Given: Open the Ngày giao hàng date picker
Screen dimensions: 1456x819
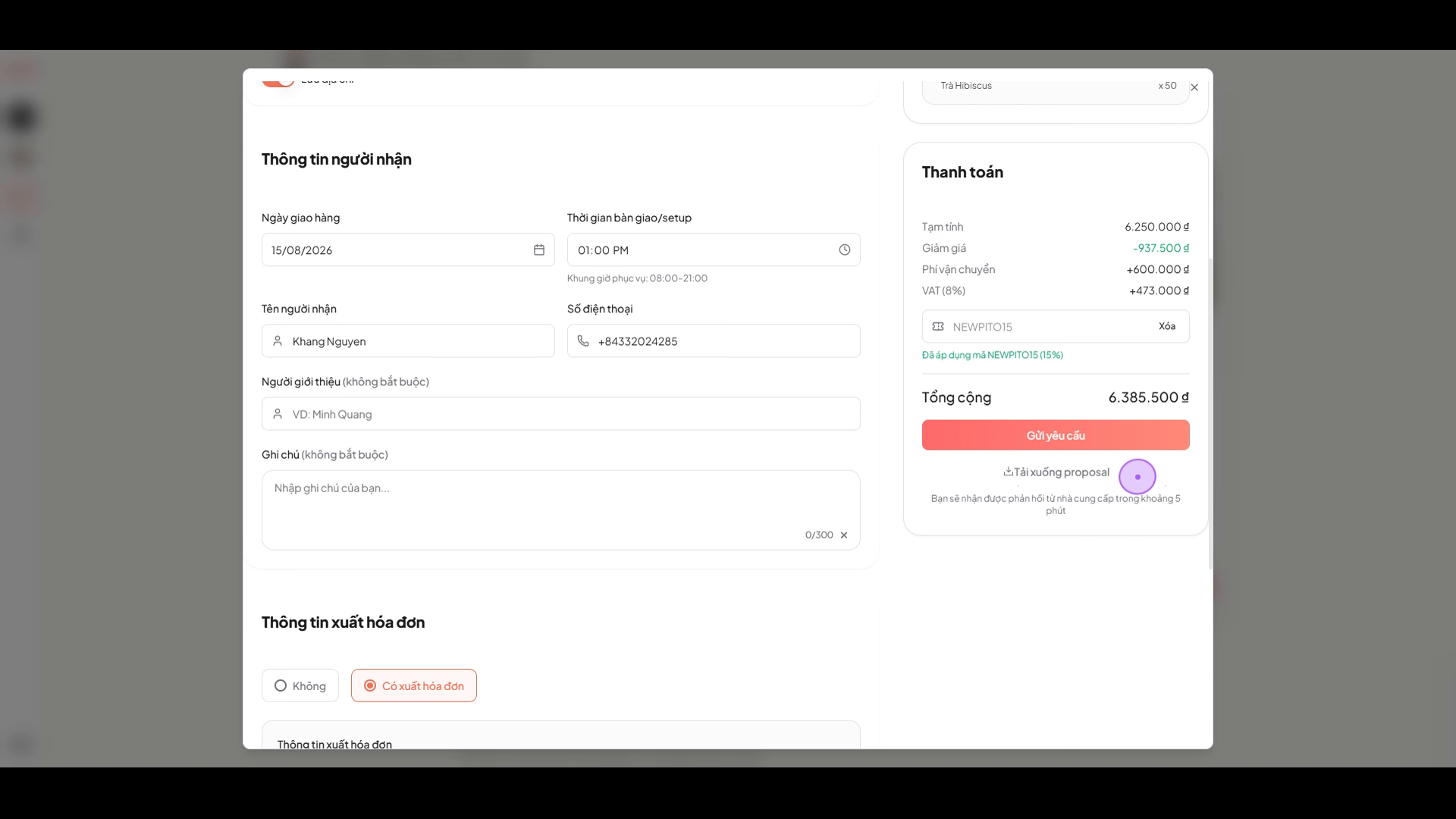Looking at the screenshot, I should pyautogui.click(x=408, y=250).
